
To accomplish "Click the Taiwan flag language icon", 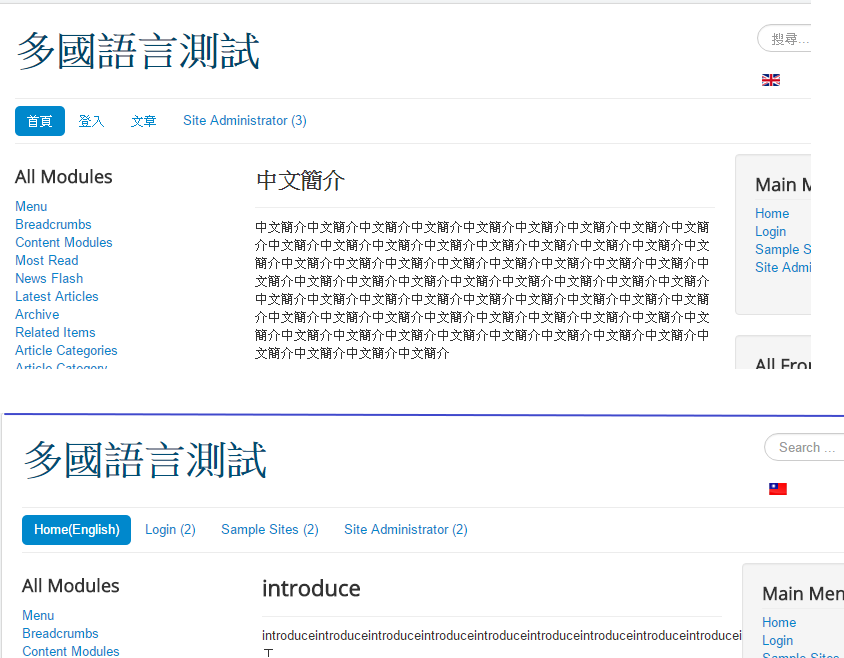I will pyautogui.click(x=777, y=489).
